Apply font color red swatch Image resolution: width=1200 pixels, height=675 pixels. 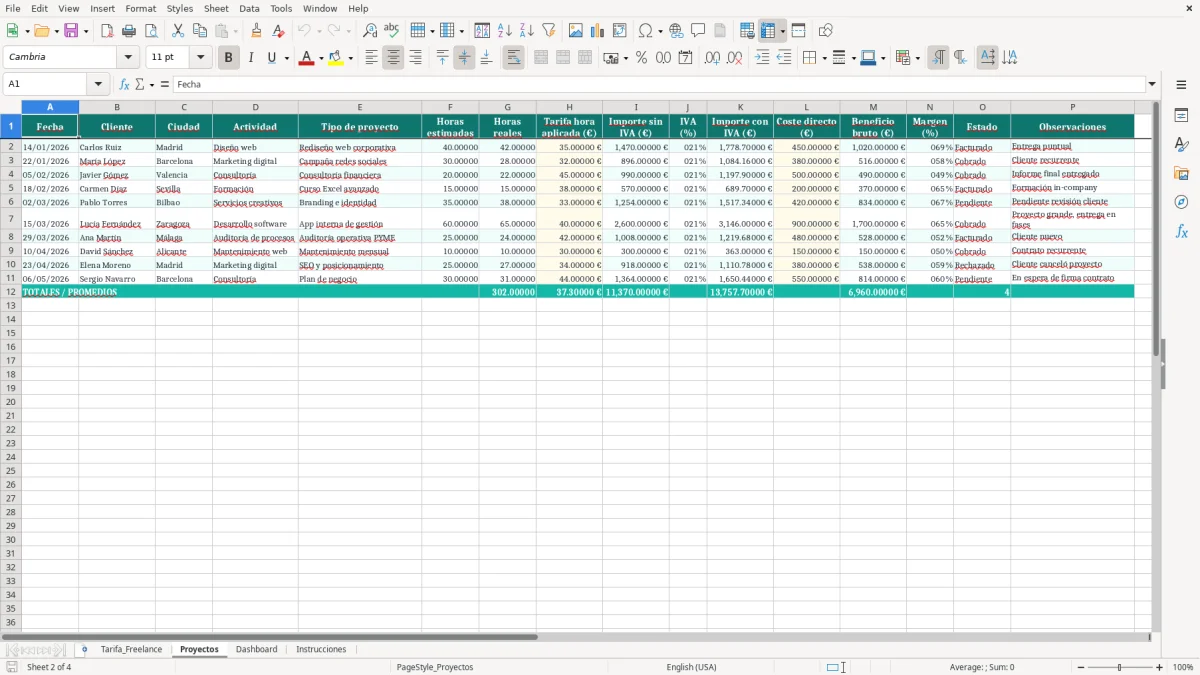[x=307, y=58]
